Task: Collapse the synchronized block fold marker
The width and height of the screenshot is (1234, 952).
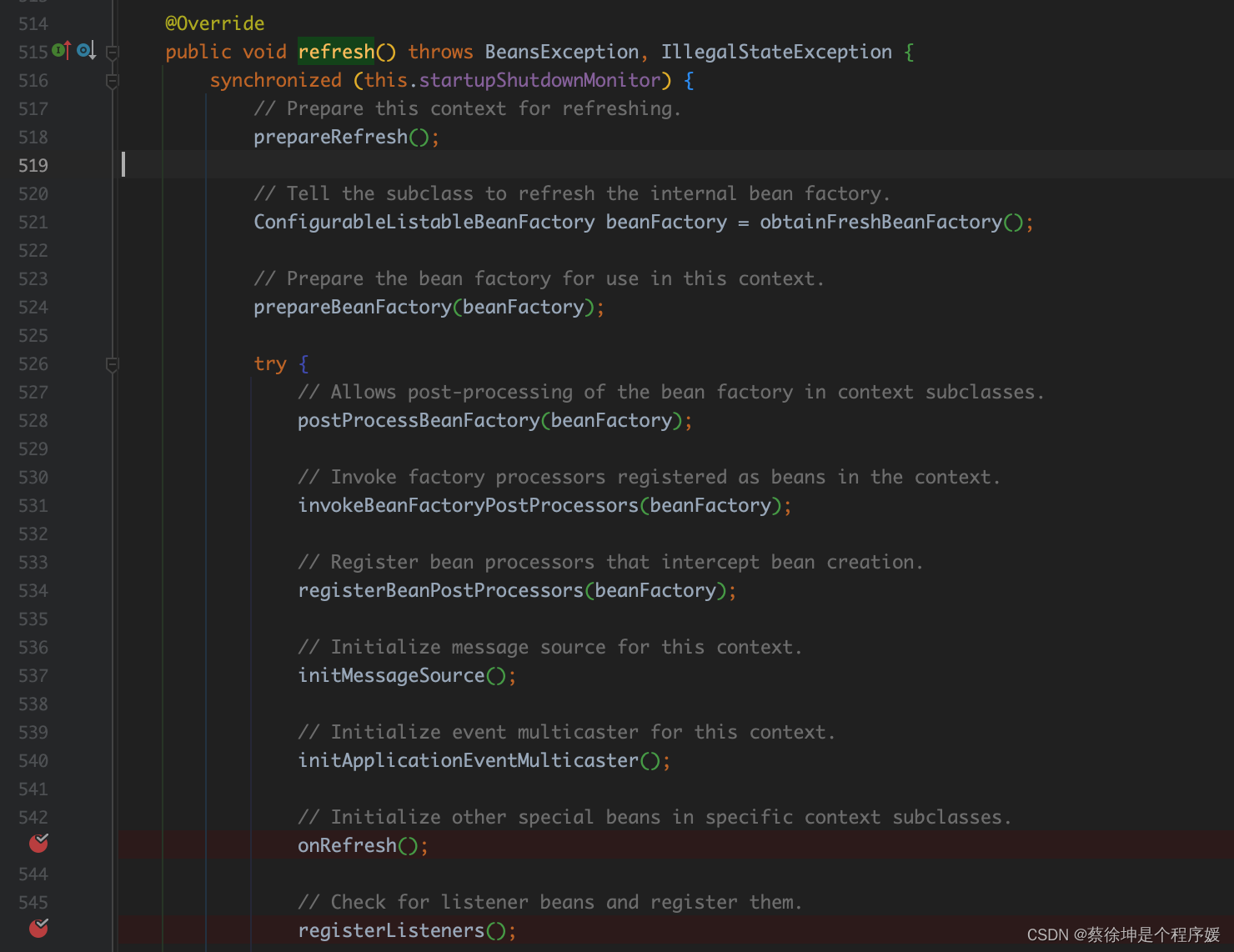Action: 113,81
